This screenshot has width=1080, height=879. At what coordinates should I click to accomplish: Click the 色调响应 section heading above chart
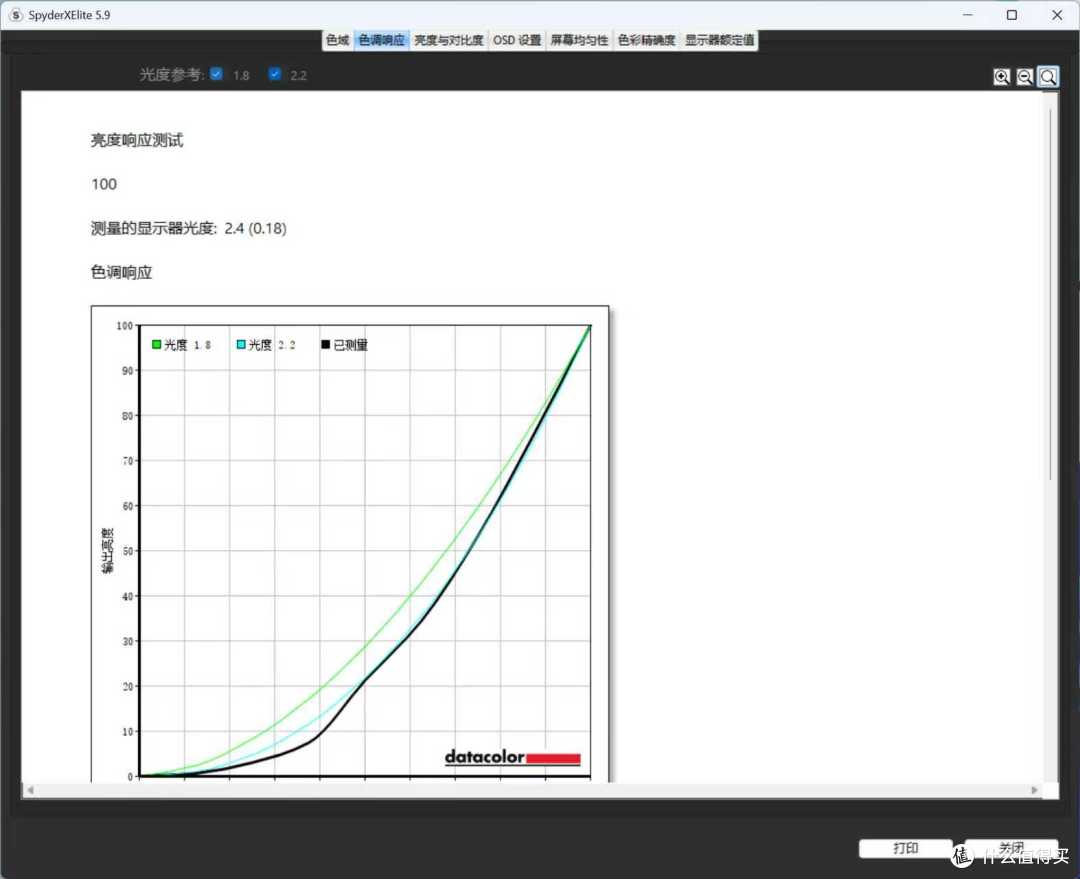point(121,273)
